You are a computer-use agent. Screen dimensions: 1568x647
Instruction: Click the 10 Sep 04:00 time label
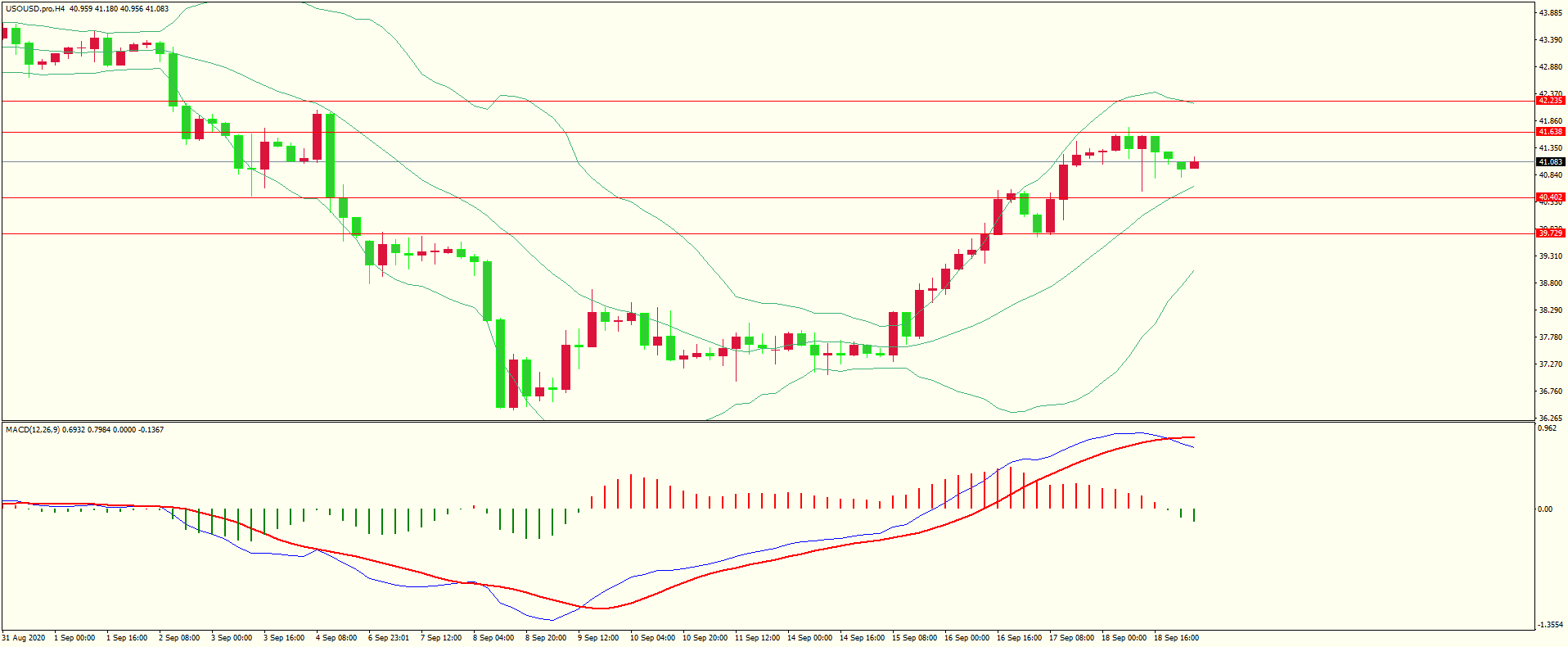point(652,638)
